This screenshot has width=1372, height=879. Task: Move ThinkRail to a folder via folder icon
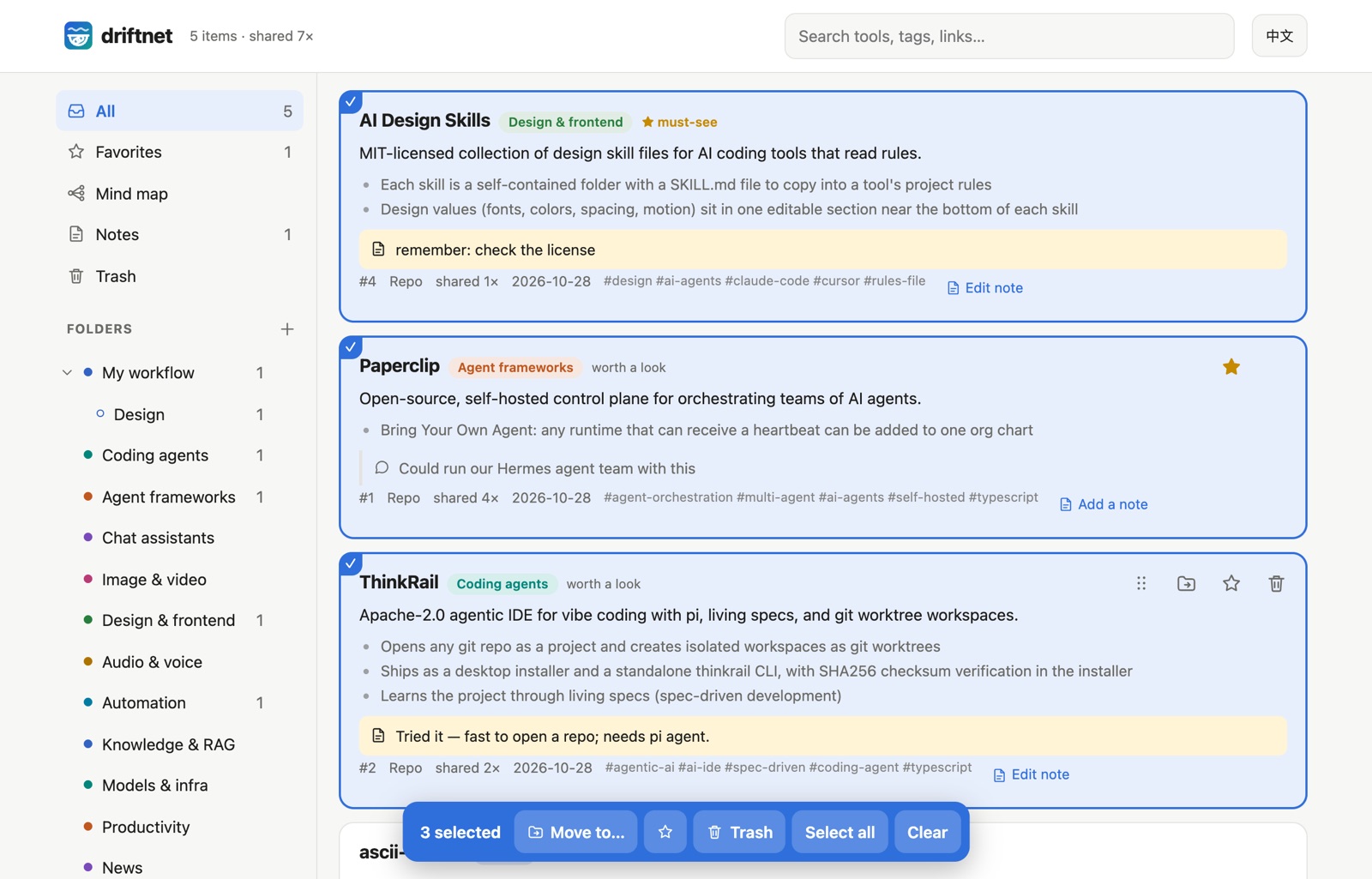(x=1186, y=584)
